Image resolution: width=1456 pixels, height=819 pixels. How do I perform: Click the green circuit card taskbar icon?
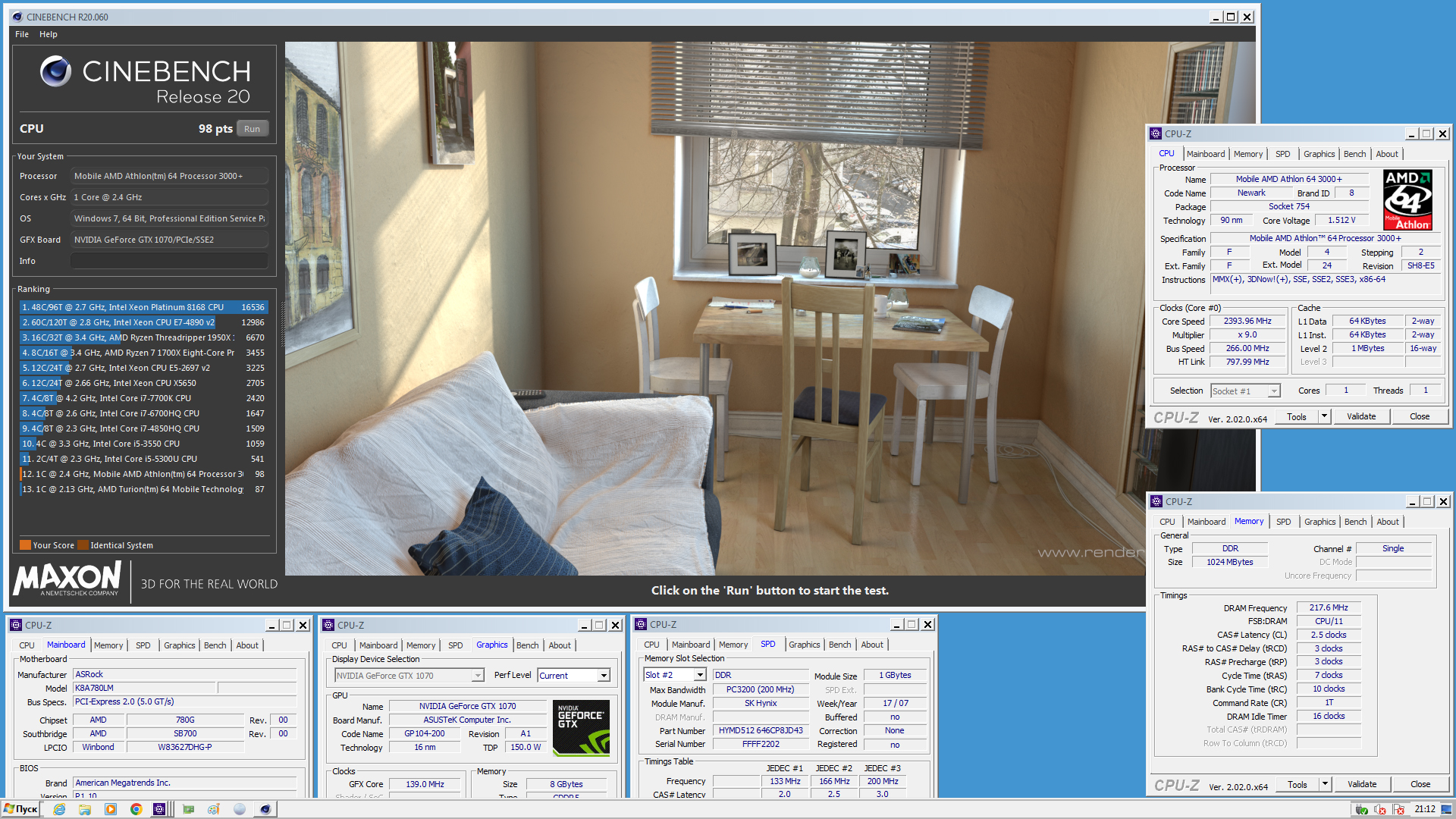[x=188, y=809]
